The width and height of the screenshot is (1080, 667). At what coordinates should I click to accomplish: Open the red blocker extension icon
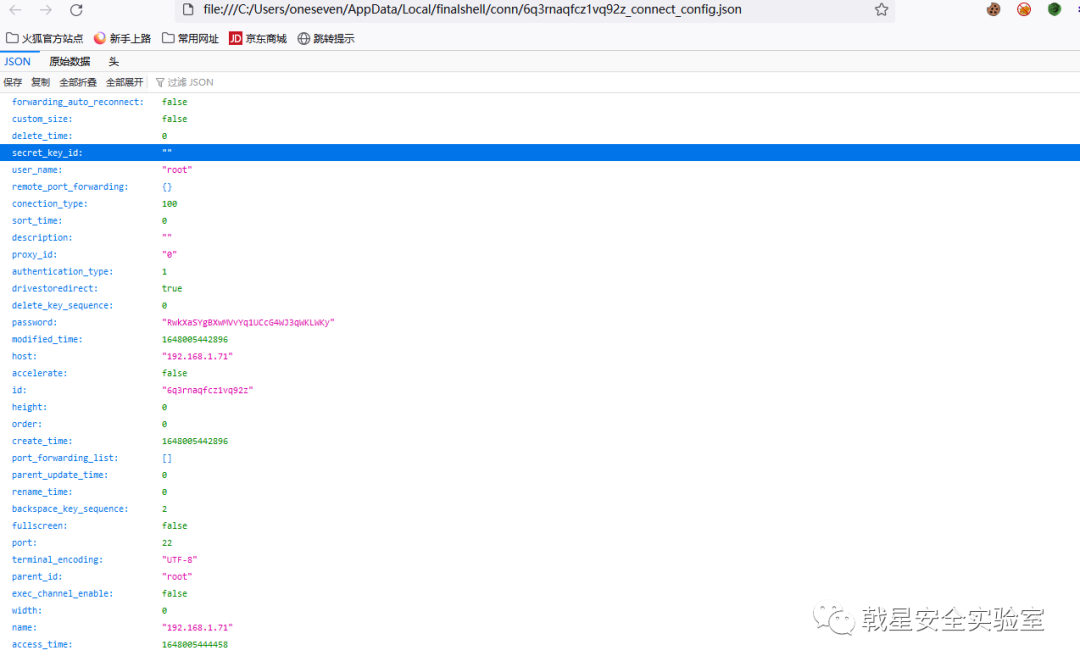tap(1024, 10)
